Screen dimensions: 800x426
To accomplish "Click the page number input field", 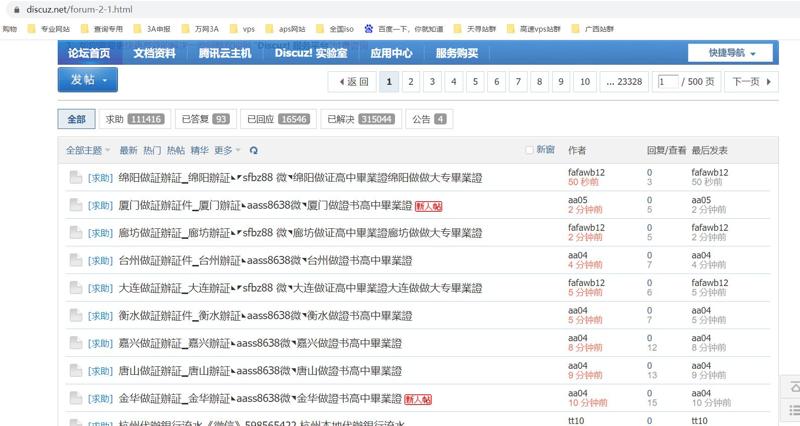I will tap(667, 81).
